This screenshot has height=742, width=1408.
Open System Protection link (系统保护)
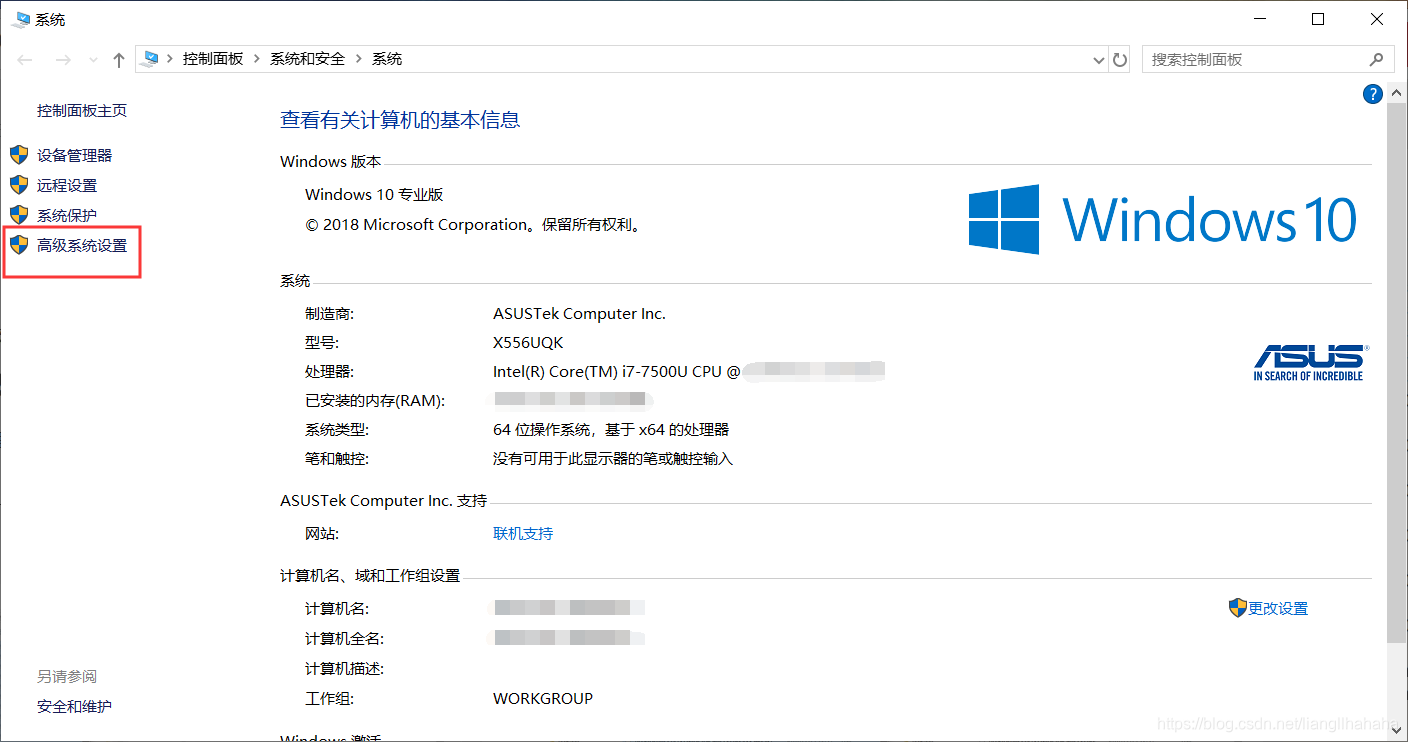(x=67, y=215)
